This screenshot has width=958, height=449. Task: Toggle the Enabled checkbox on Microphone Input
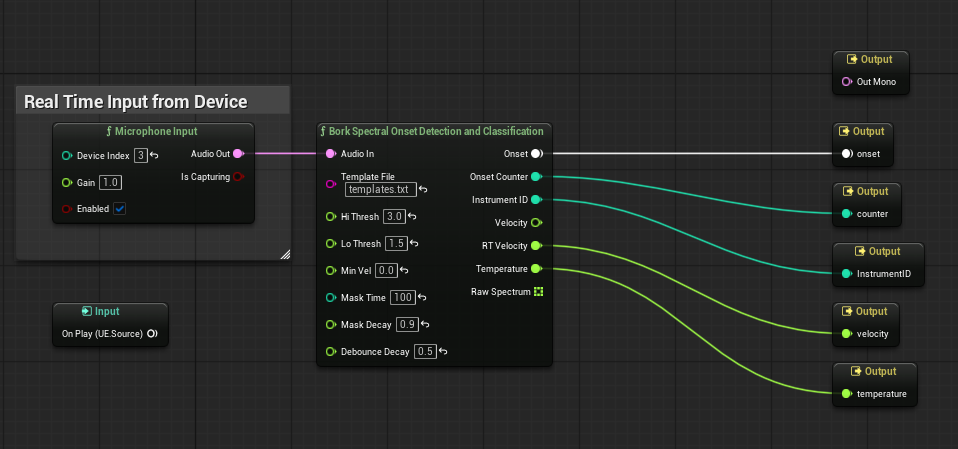point(120,209)
